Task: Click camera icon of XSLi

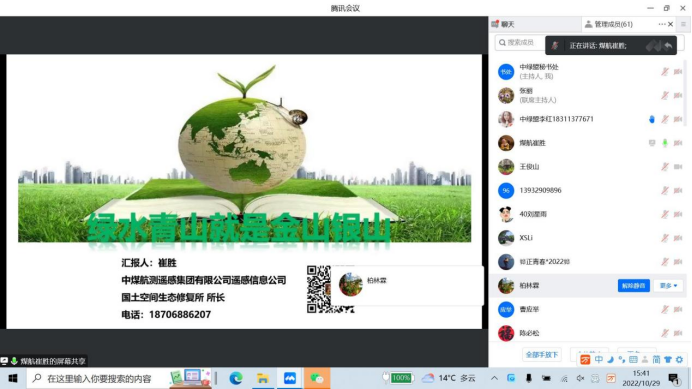Action: [678, 238]
